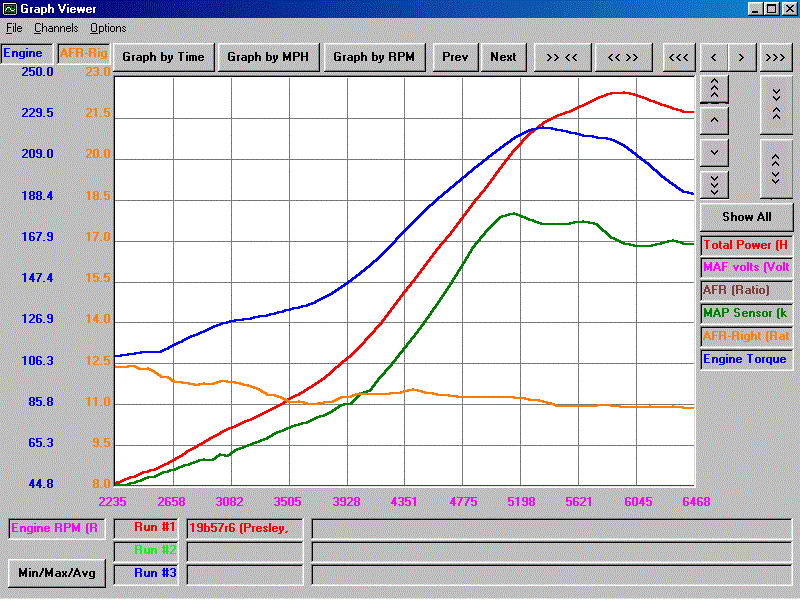Click the Next button
The image size is (800, 600).
503,57
